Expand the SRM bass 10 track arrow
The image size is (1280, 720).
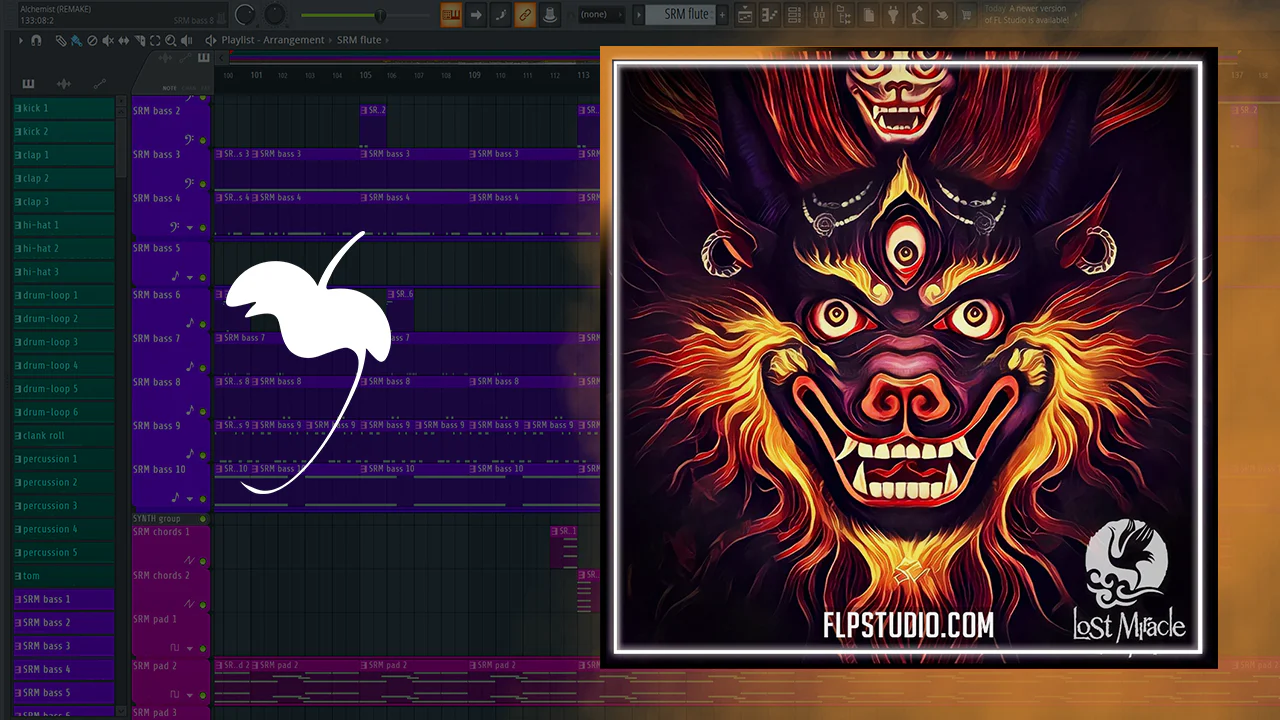pyautogui.click(x=190, y=498)
